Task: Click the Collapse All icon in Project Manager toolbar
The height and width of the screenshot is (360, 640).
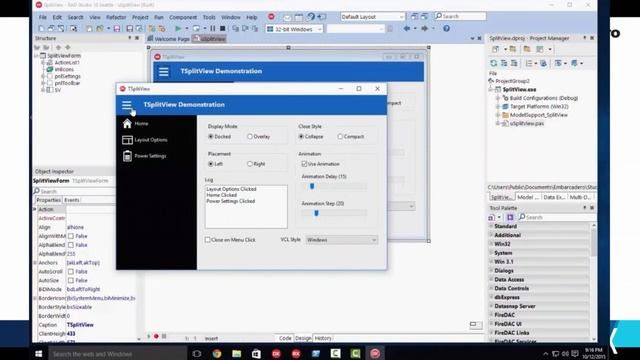Action: (x=514, y=63)
